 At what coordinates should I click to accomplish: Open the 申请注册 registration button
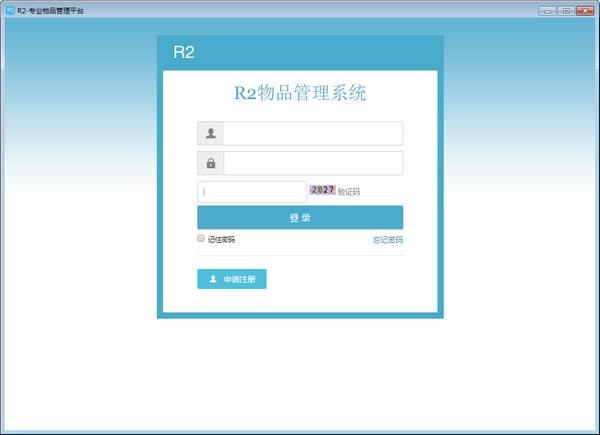click(x=232, y=279)
